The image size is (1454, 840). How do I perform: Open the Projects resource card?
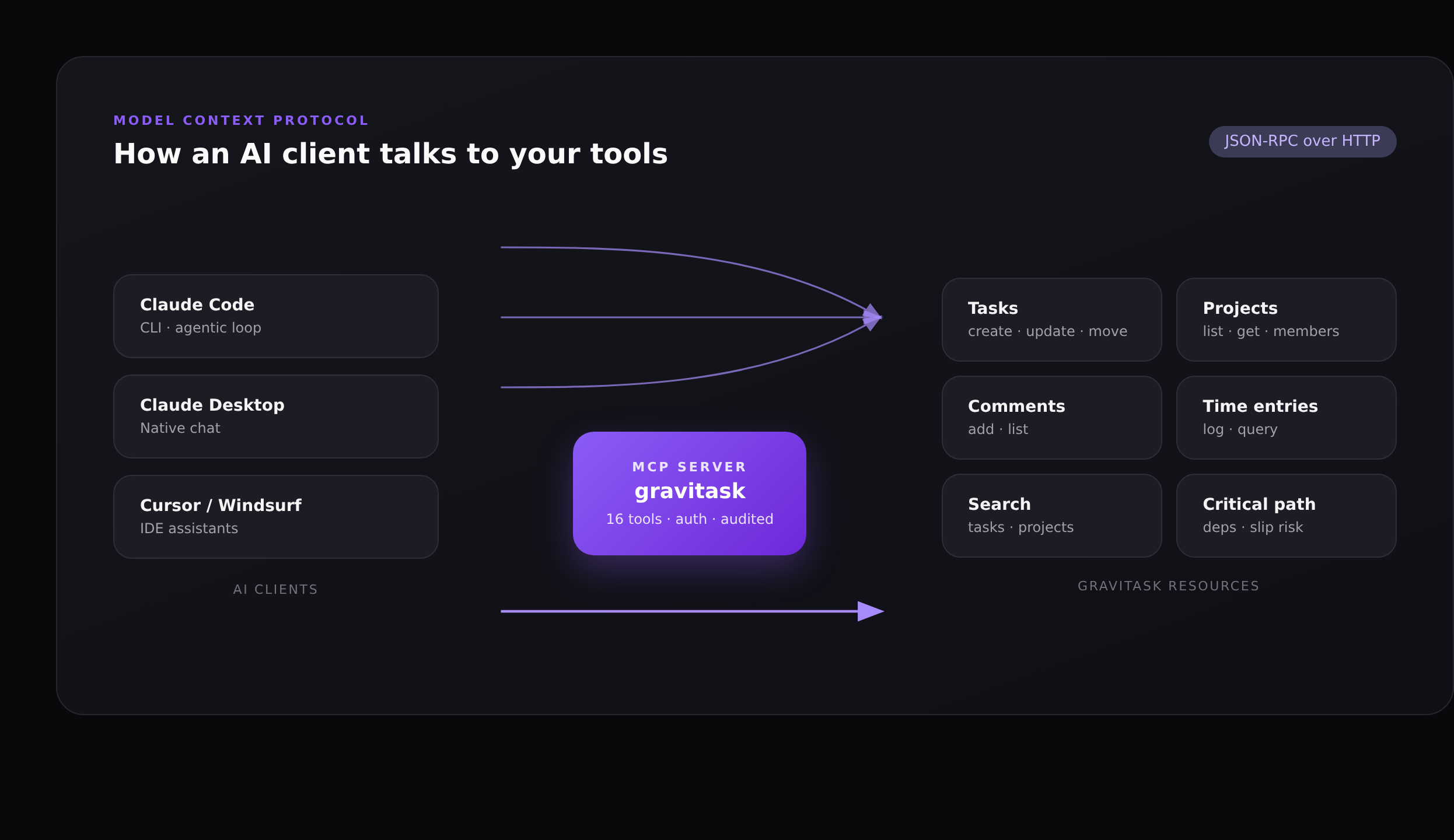tap(1287, 320)
